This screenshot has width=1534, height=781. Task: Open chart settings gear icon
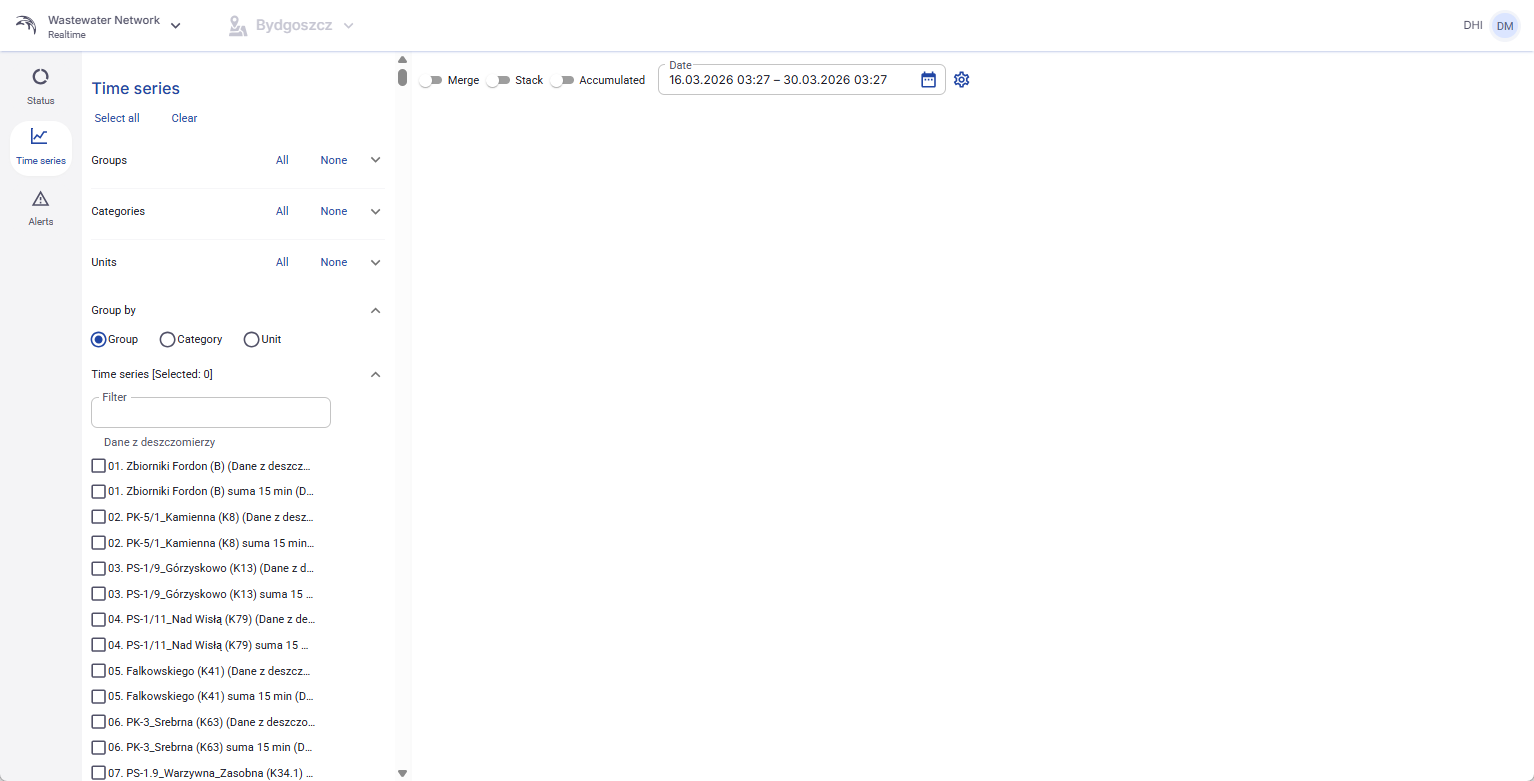(x=962, y=80)
